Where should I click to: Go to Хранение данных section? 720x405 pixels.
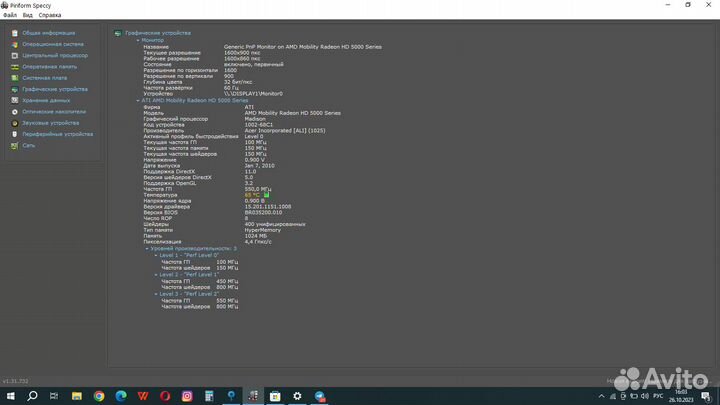pyautogui.click(x=46, y=101)
